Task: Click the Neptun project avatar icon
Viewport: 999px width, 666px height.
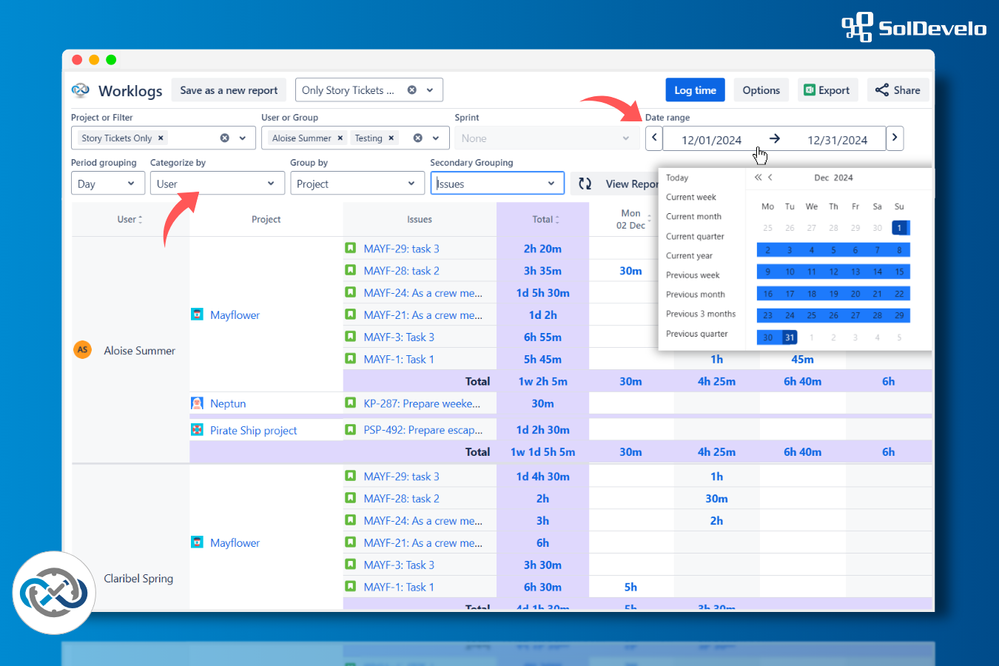Action: (197, 403)
